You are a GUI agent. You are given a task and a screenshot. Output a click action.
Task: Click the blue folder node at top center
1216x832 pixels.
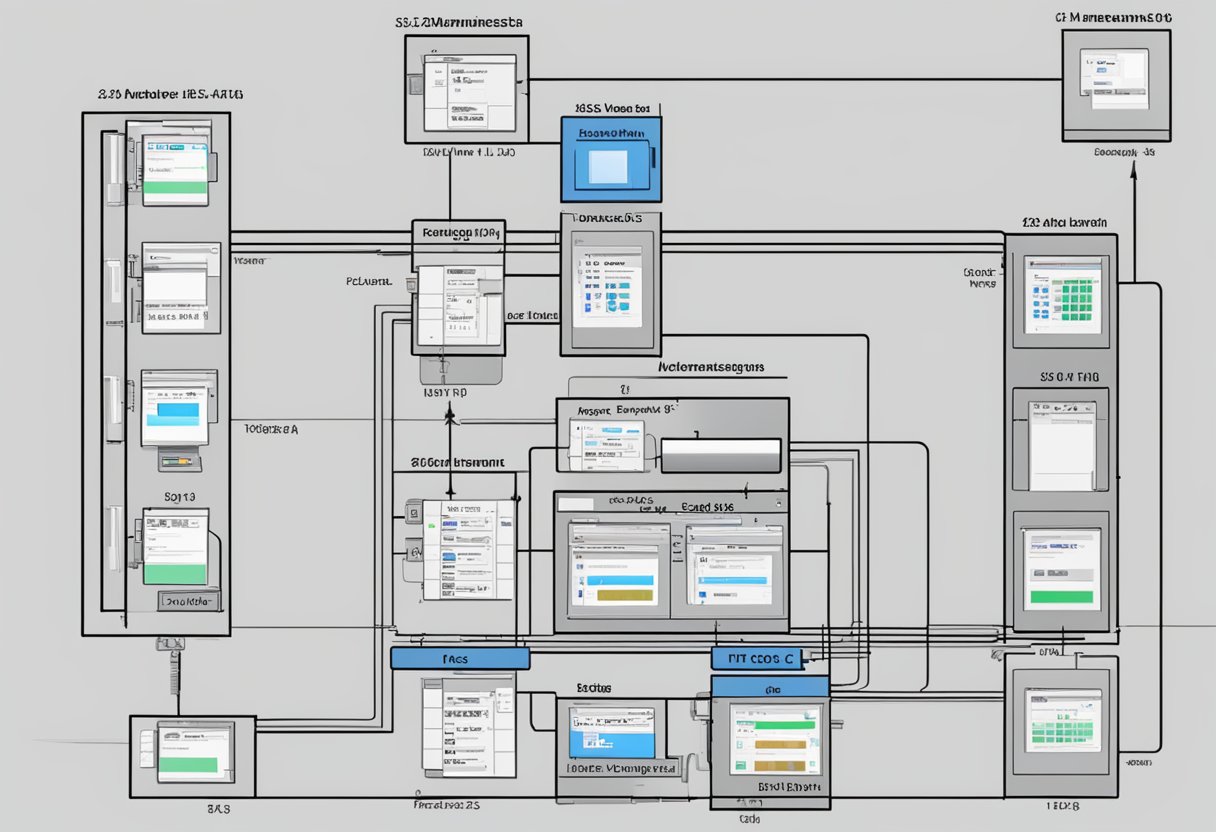[610, 161]
